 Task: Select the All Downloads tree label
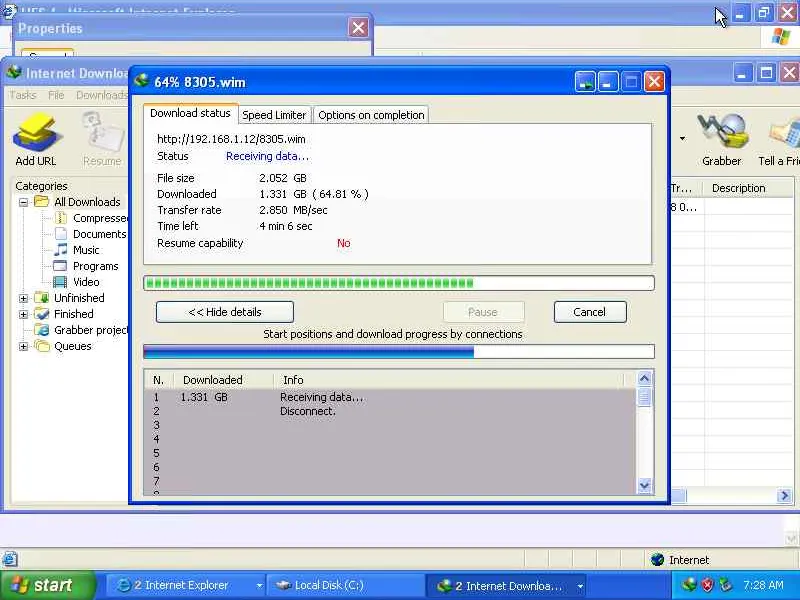[x=87, y=202]
